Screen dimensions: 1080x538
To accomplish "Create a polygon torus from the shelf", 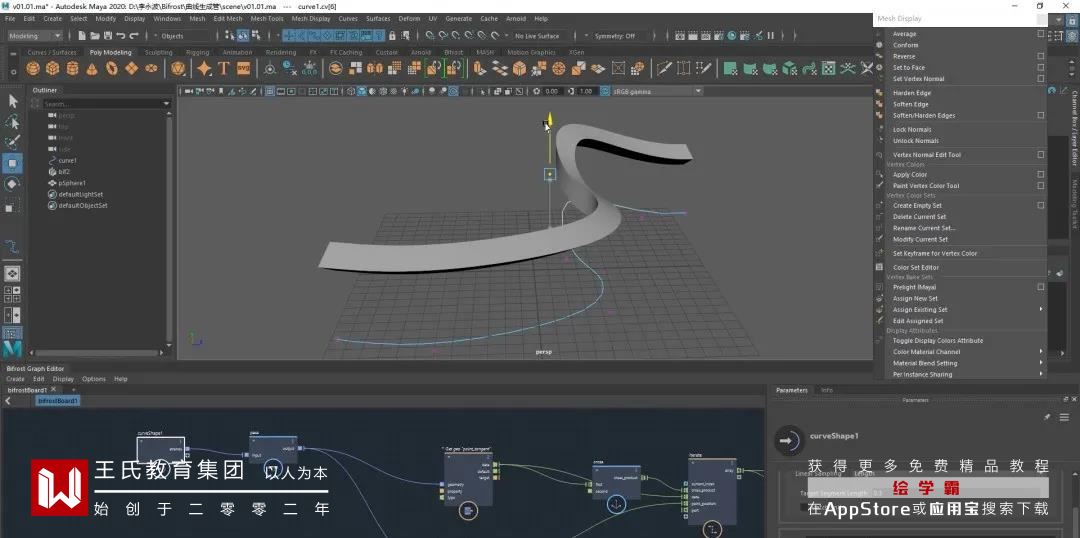I will click(112, 68).
